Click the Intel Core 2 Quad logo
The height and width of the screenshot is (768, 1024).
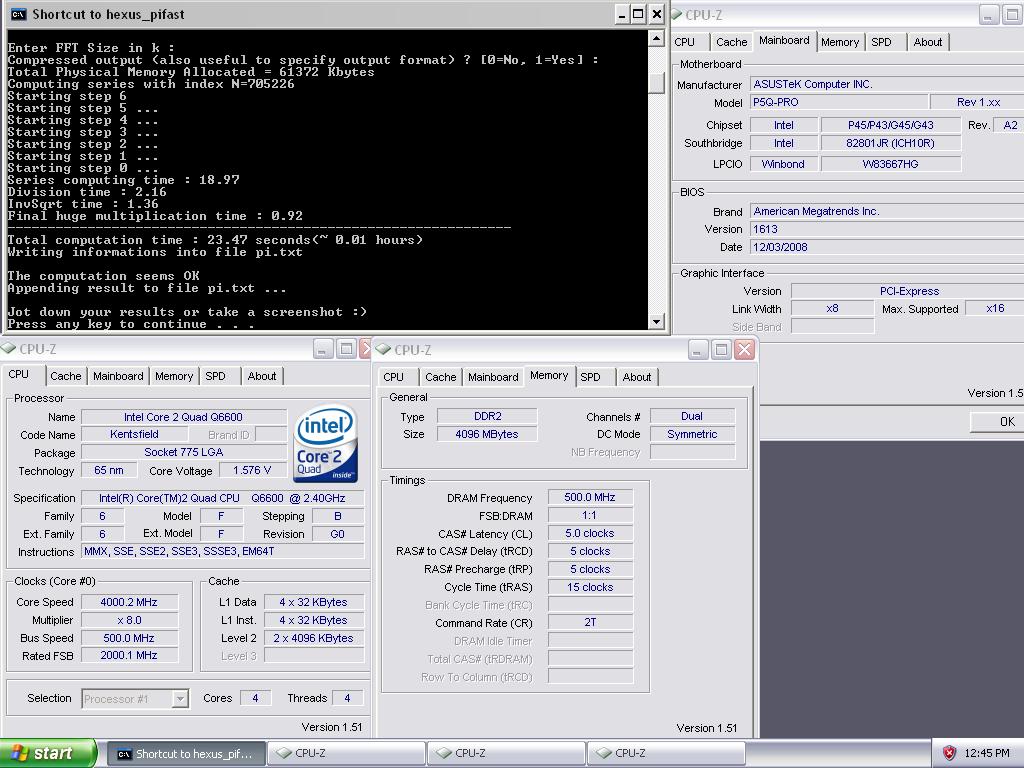pos(326,443)
